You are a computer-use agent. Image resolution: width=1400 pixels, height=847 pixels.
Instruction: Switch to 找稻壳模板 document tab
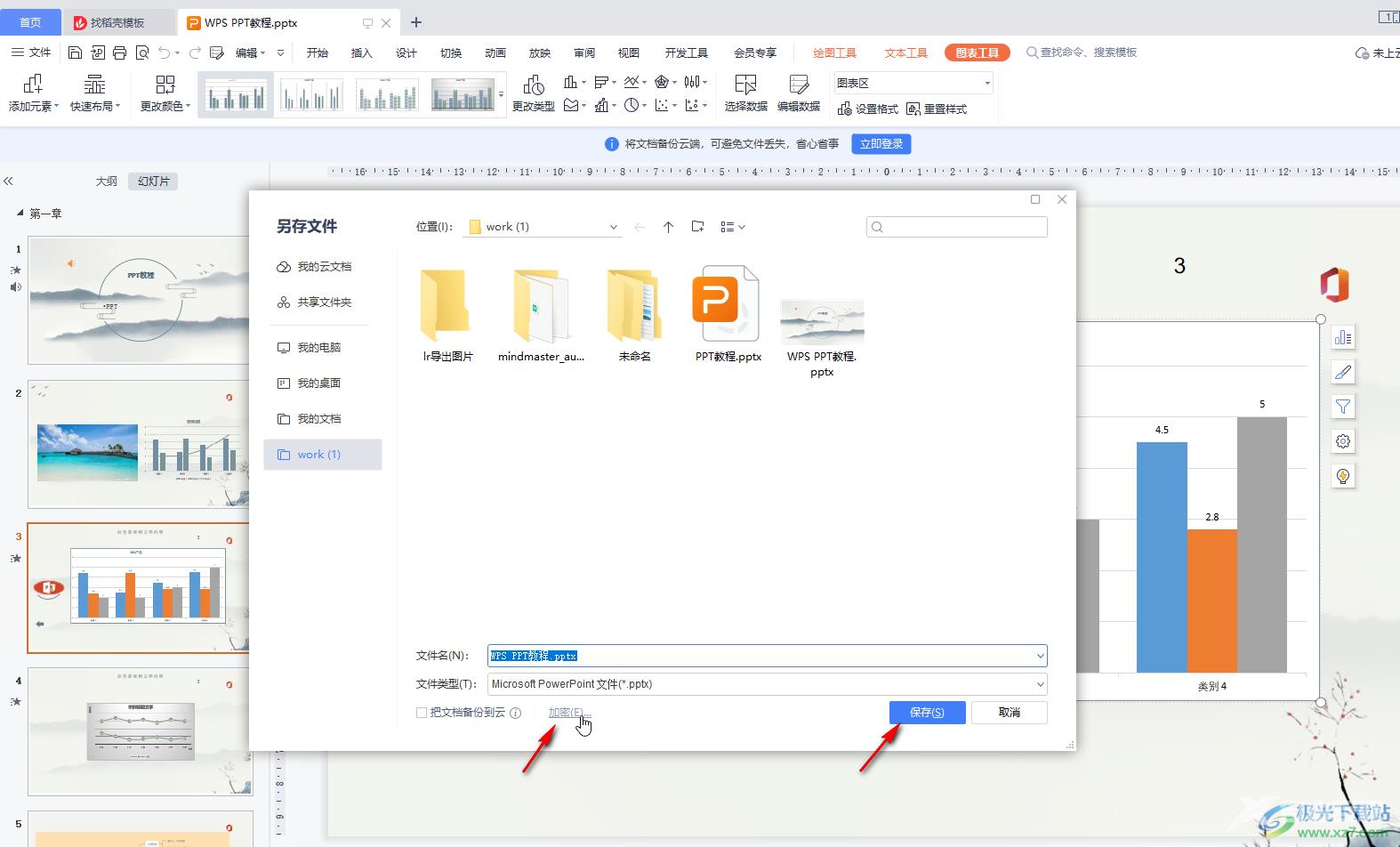118,22
